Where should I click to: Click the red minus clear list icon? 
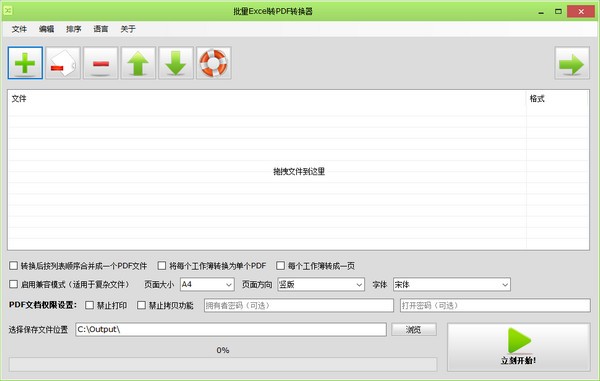pos(101,63)
